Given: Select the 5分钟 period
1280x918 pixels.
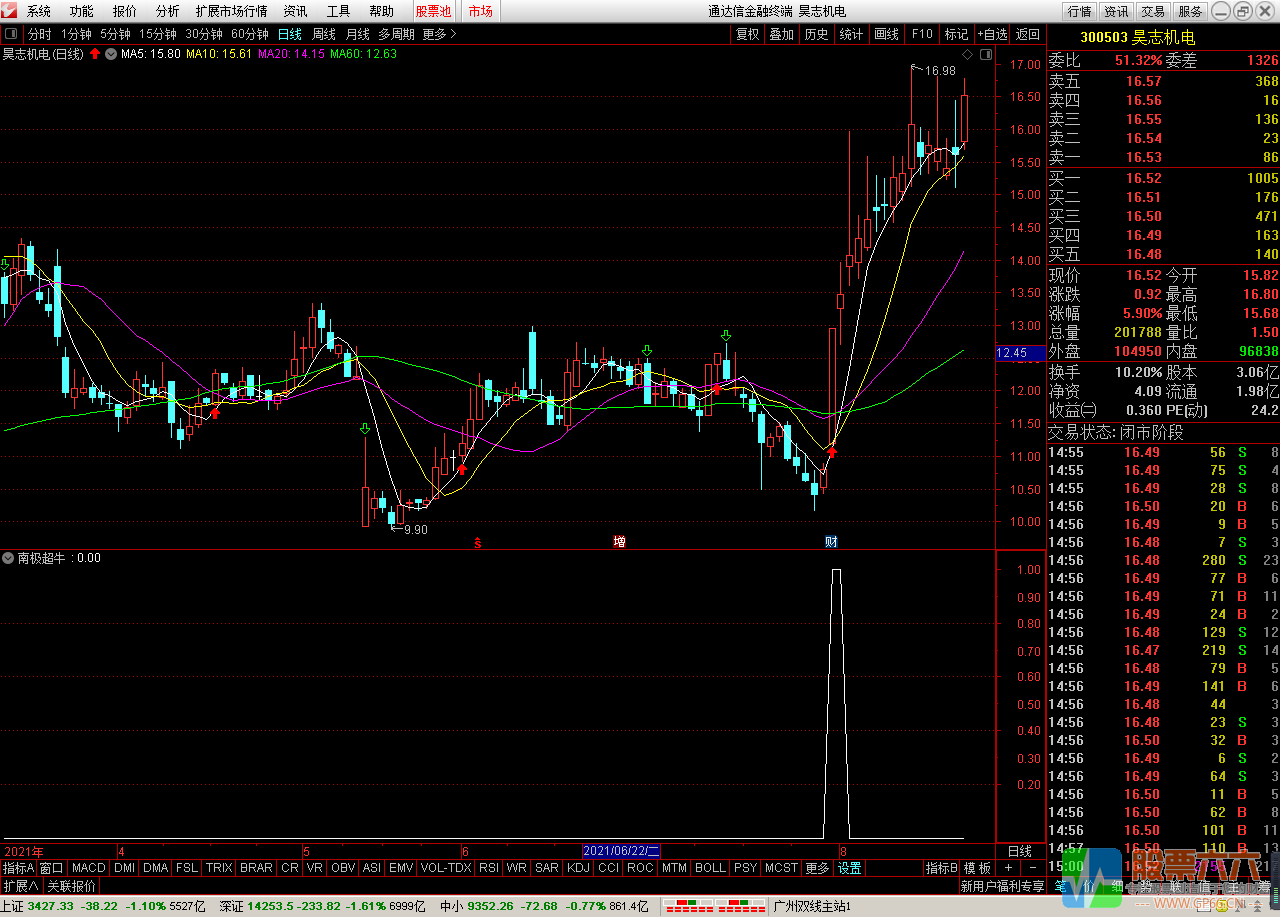Looking at the screenshot, I should [x=115, y=34].
